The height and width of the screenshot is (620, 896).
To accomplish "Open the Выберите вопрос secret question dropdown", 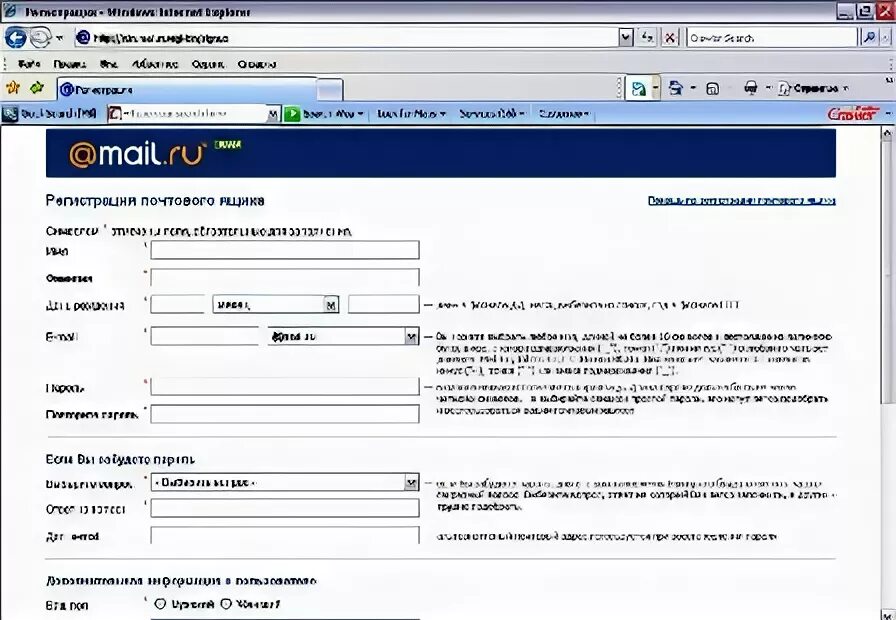I will [285, 482].
